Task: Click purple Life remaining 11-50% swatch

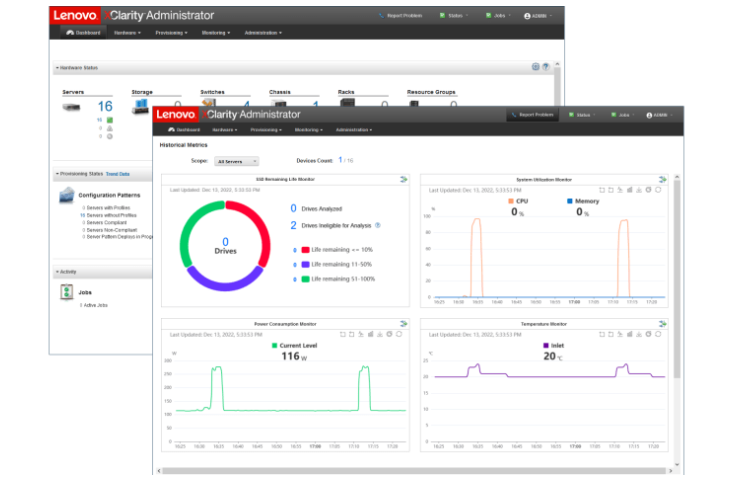Action: point(305,265)
